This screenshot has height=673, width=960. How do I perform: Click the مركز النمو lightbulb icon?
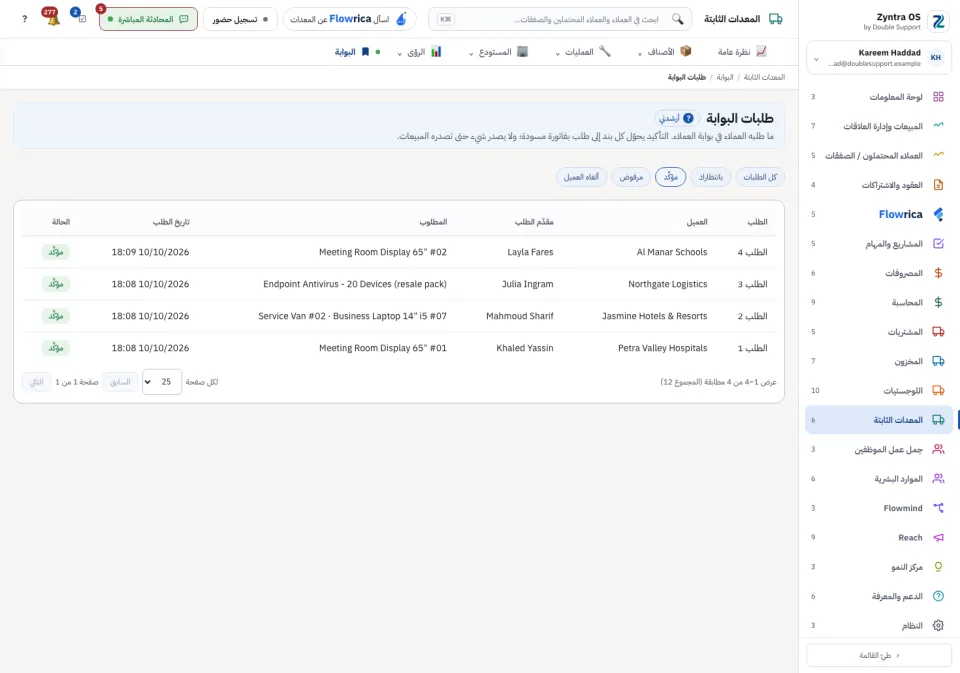coord(938,567)
